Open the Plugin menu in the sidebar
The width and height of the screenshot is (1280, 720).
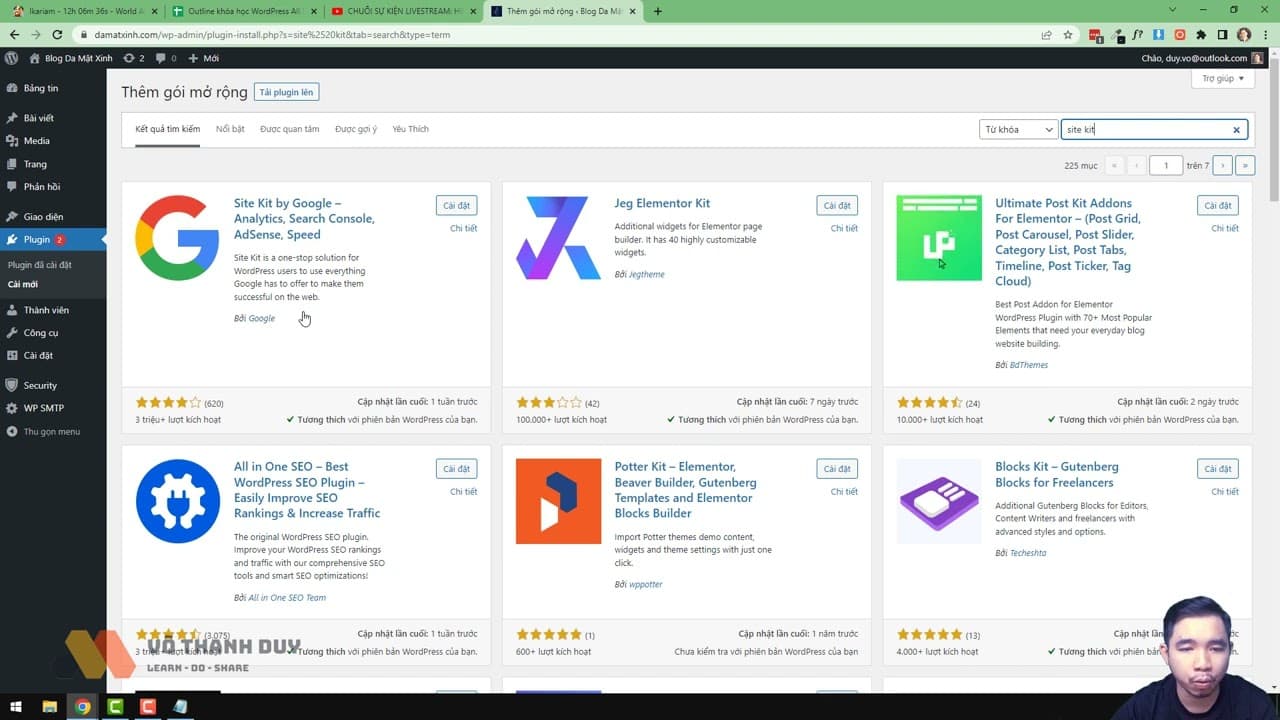(53, 240)
